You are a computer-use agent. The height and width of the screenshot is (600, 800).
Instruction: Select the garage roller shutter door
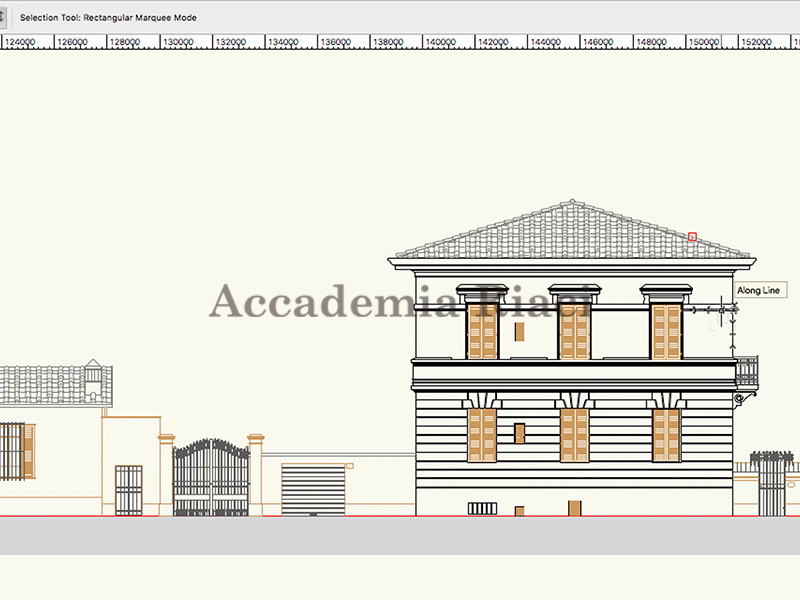(313, 489)
